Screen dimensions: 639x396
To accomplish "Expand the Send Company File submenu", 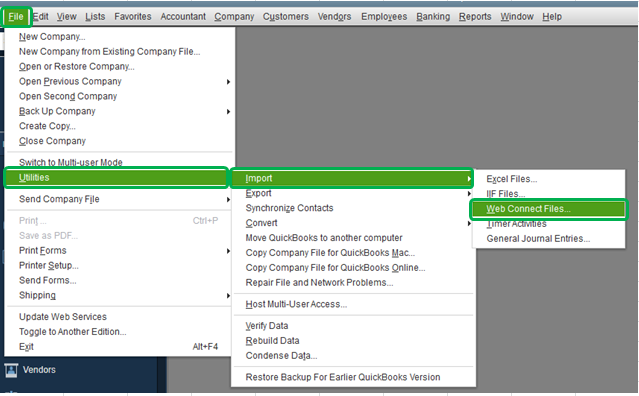I will pos(119,199).
